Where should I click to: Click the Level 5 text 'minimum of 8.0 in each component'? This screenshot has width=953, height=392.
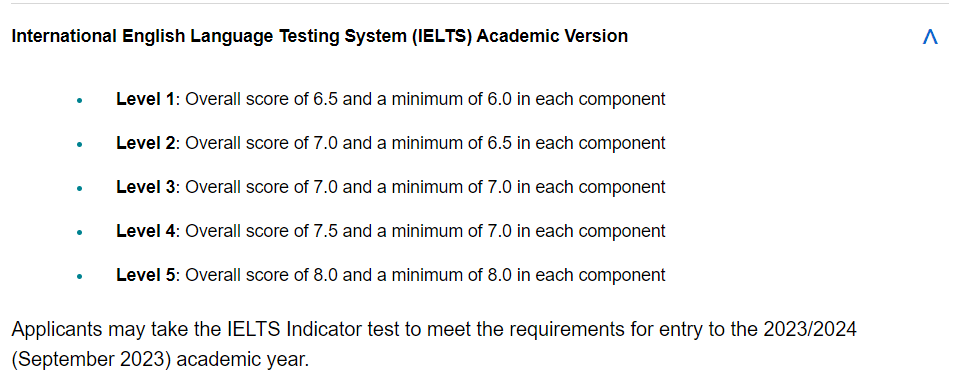click(529, 275)
